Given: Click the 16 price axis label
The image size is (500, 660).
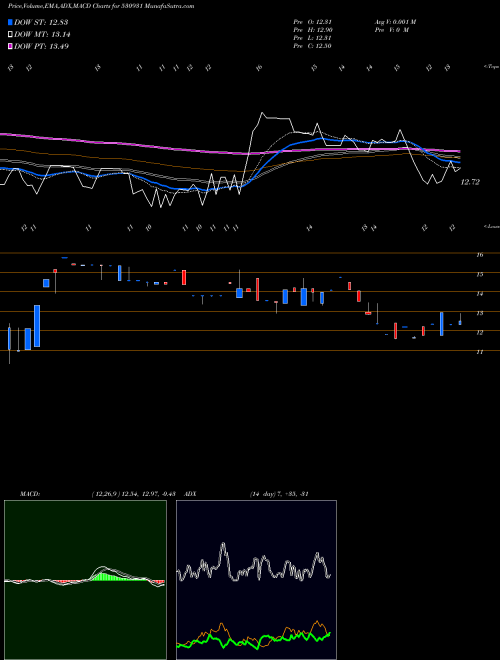Looking at the screenshot, I should [x=479, y=255].
